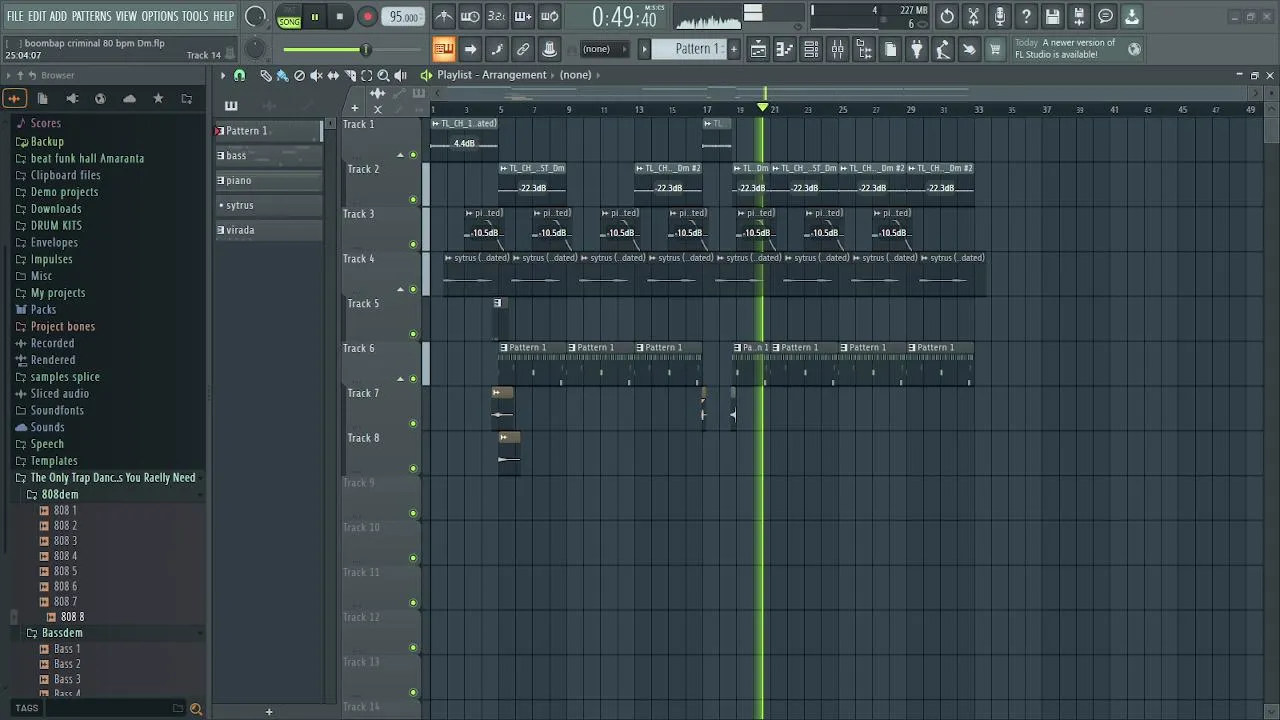Toggle loop recording icon
Viewport: 1280px width, 720px height.
549,16
